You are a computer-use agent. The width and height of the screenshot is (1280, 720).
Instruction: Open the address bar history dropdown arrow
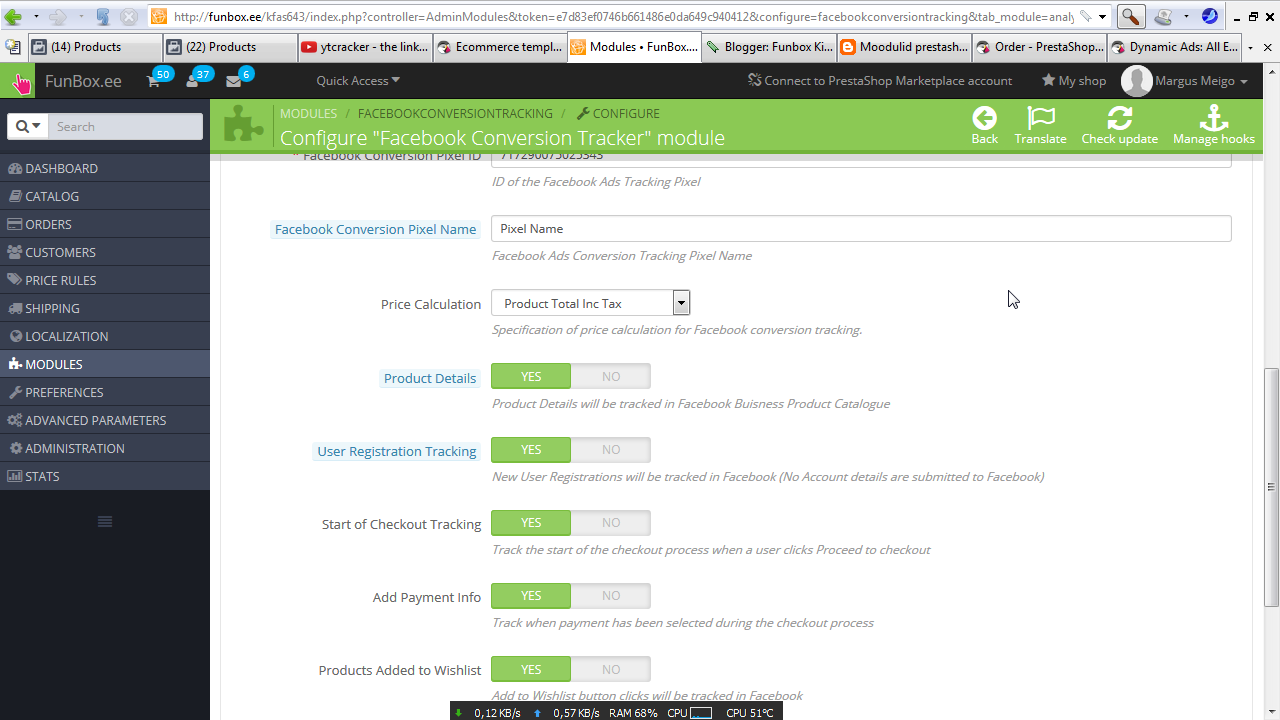click(1102, 17)
